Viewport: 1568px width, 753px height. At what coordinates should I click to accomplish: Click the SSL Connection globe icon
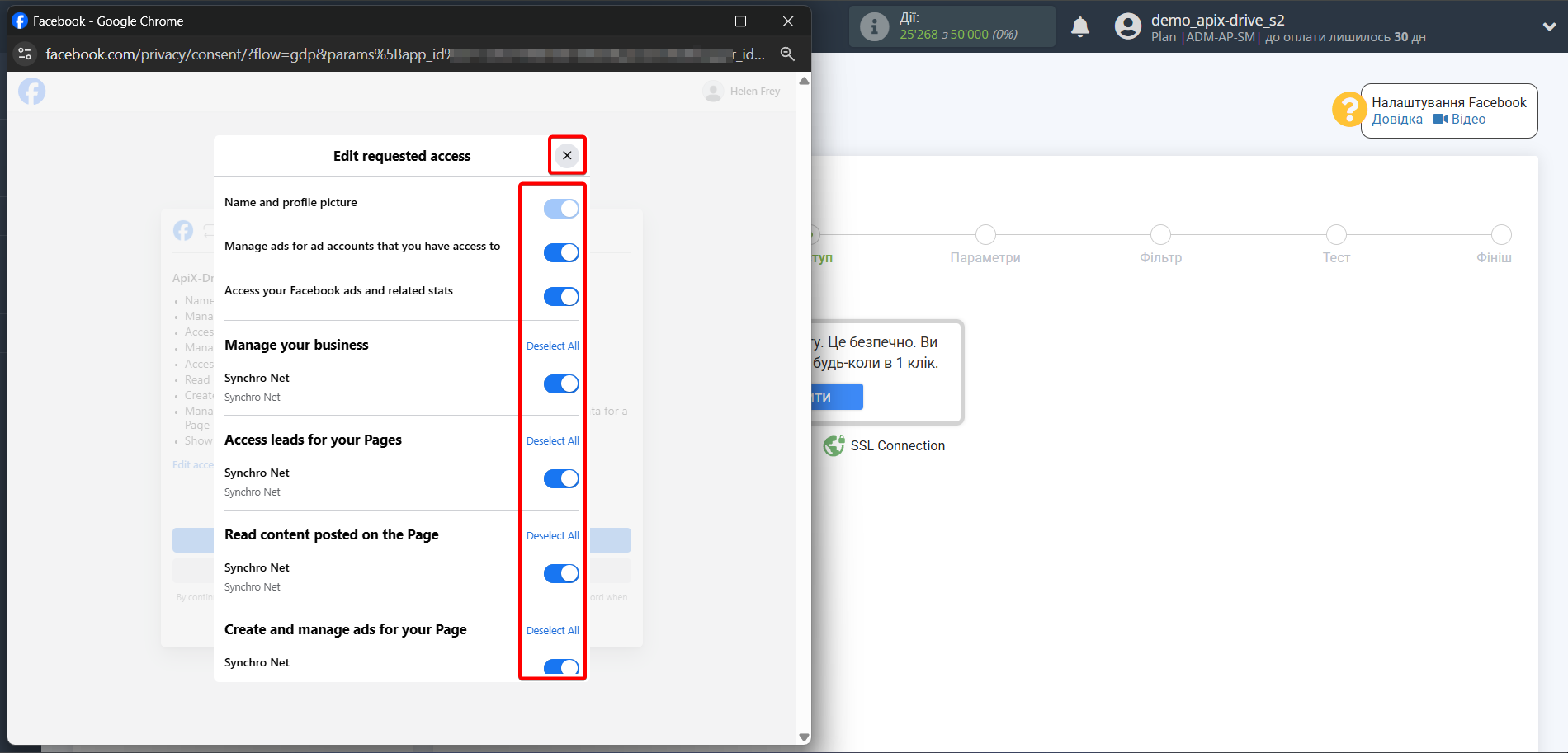pos(834,445)
